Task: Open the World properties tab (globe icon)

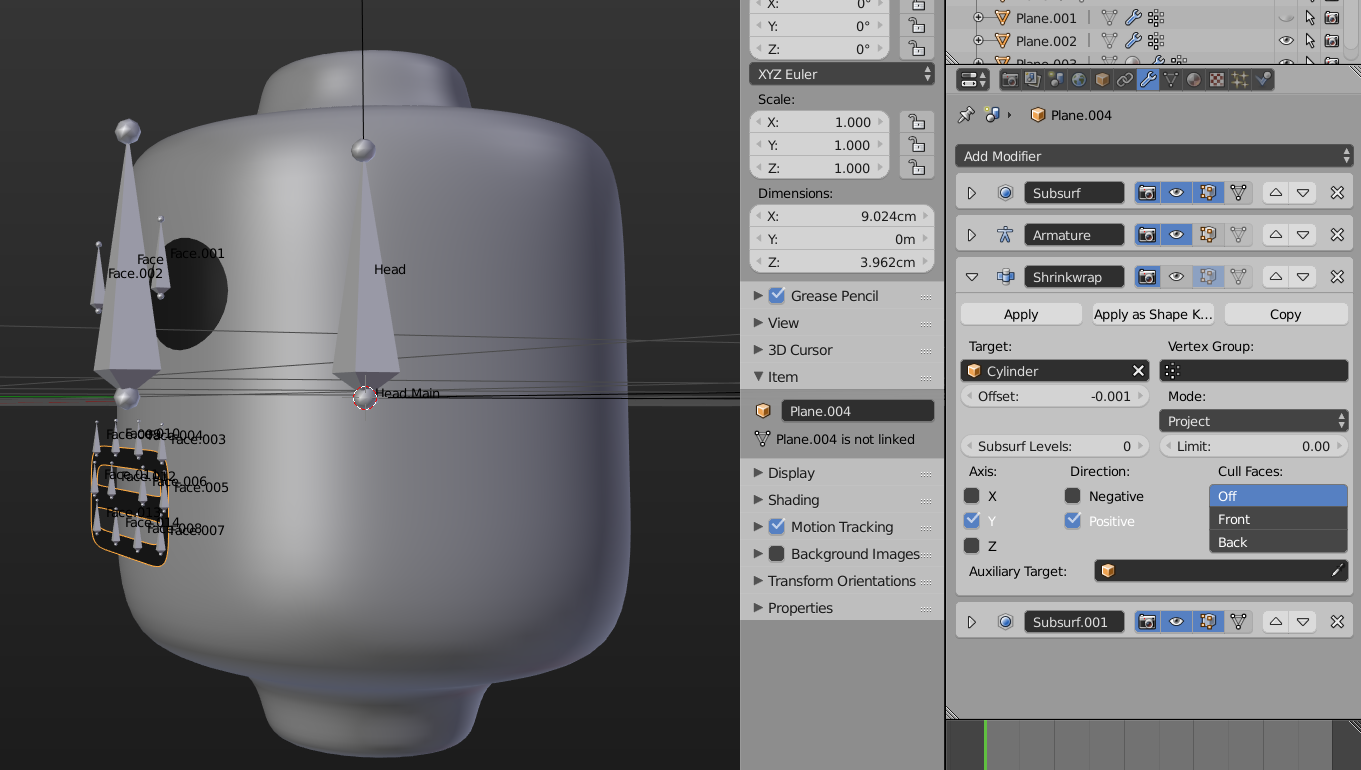Action: pos(1079,80)
